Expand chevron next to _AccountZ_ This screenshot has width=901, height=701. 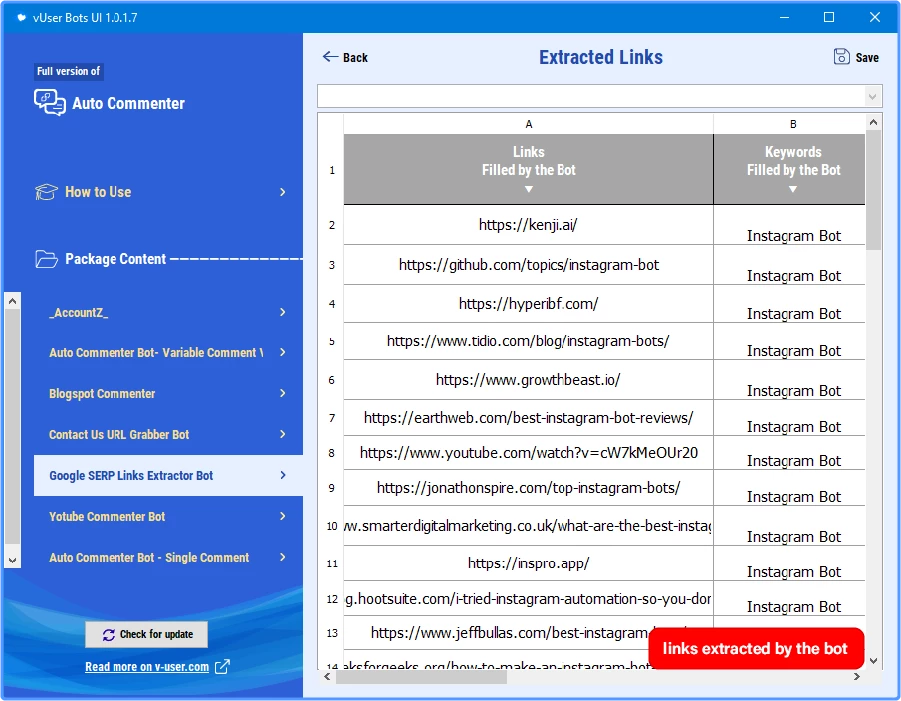282,312
